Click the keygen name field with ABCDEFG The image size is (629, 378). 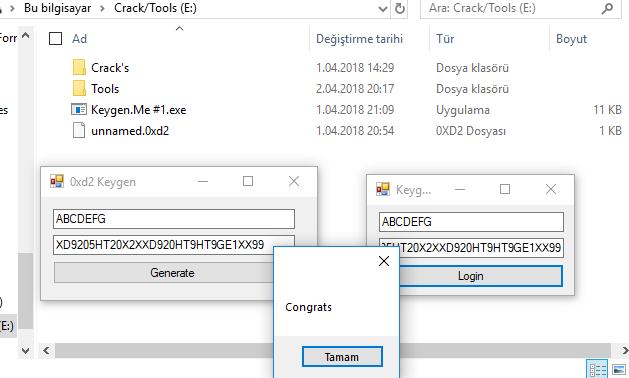(x=174, y=219)
